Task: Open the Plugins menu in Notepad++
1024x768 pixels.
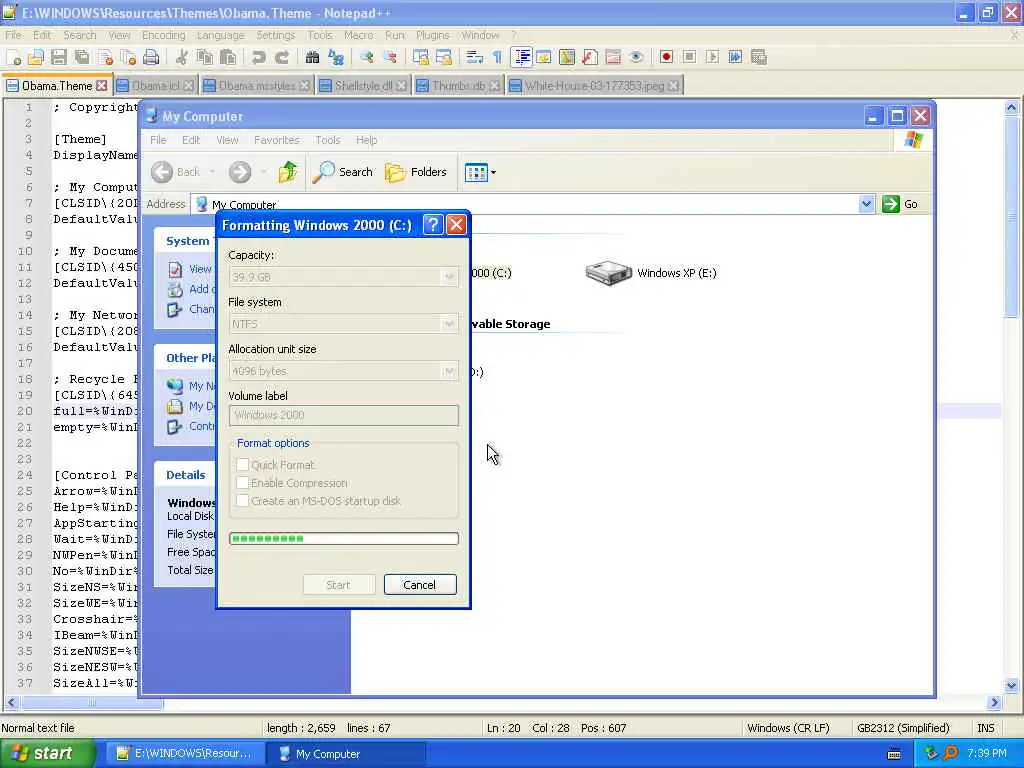Action: point(432,35)
